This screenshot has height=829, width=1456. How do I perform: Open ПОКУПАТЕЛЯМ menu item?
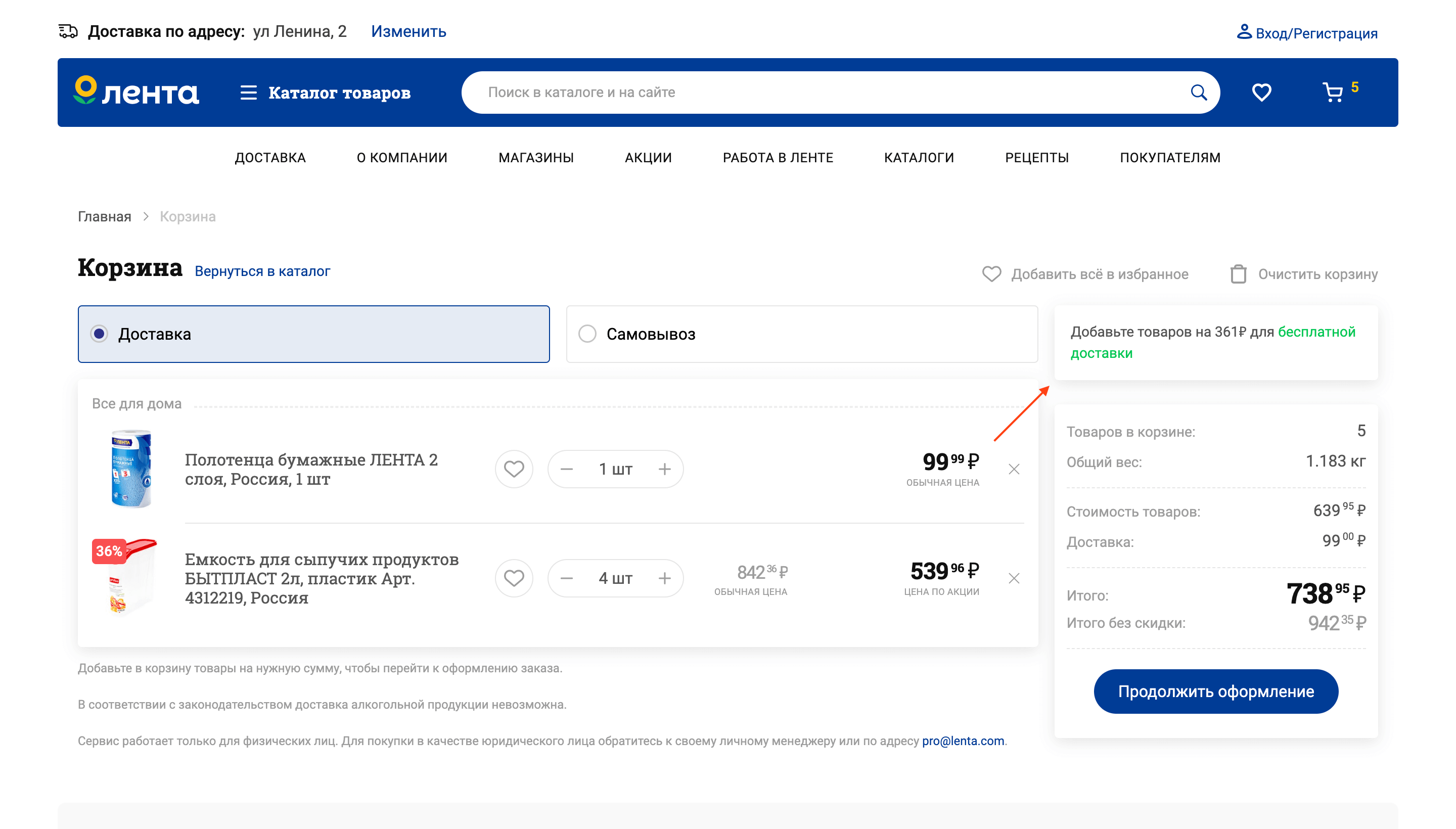point(1169,158)
